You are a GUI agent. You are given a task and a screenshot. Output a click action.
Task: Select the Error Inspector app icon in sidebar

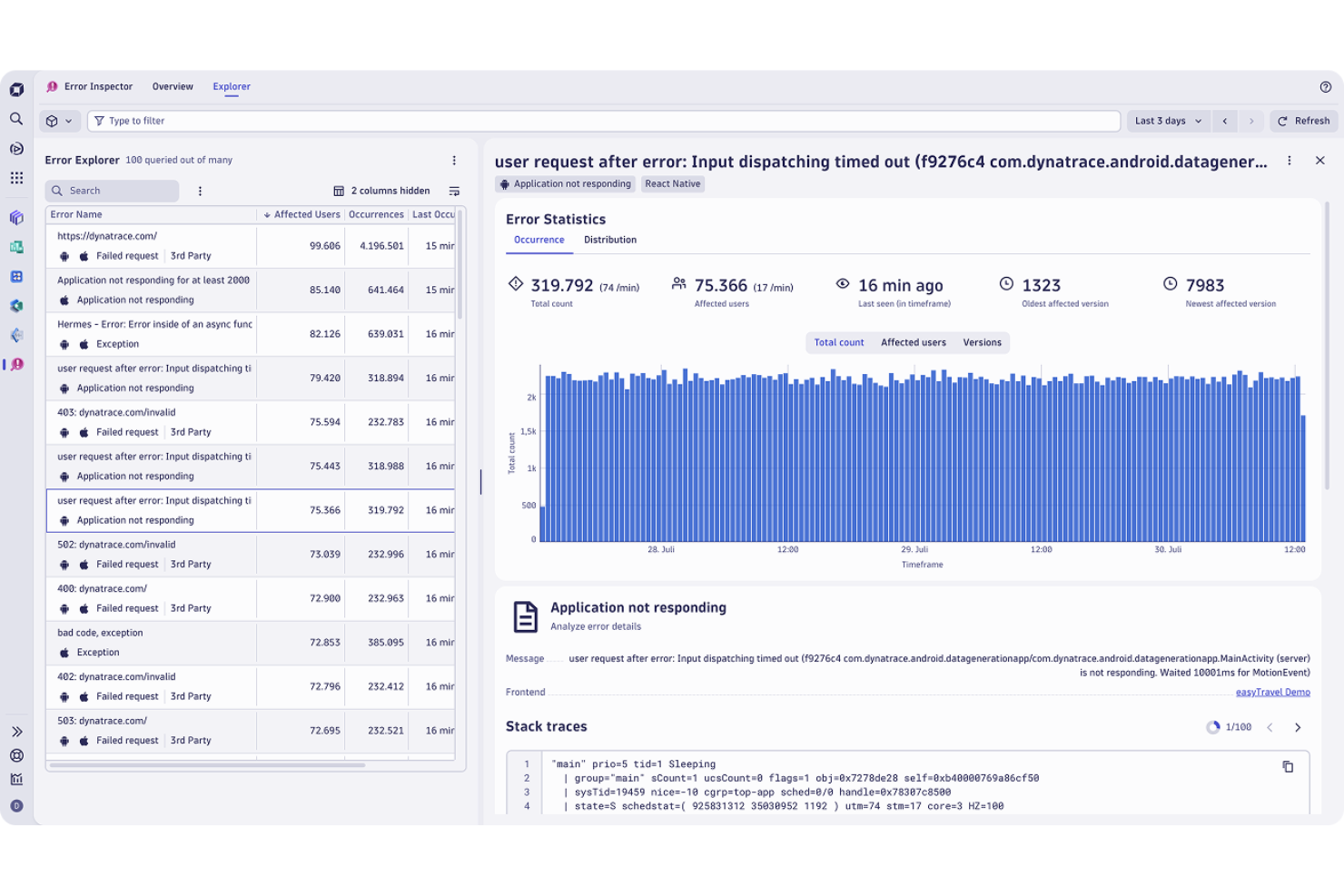pos(15,364)
